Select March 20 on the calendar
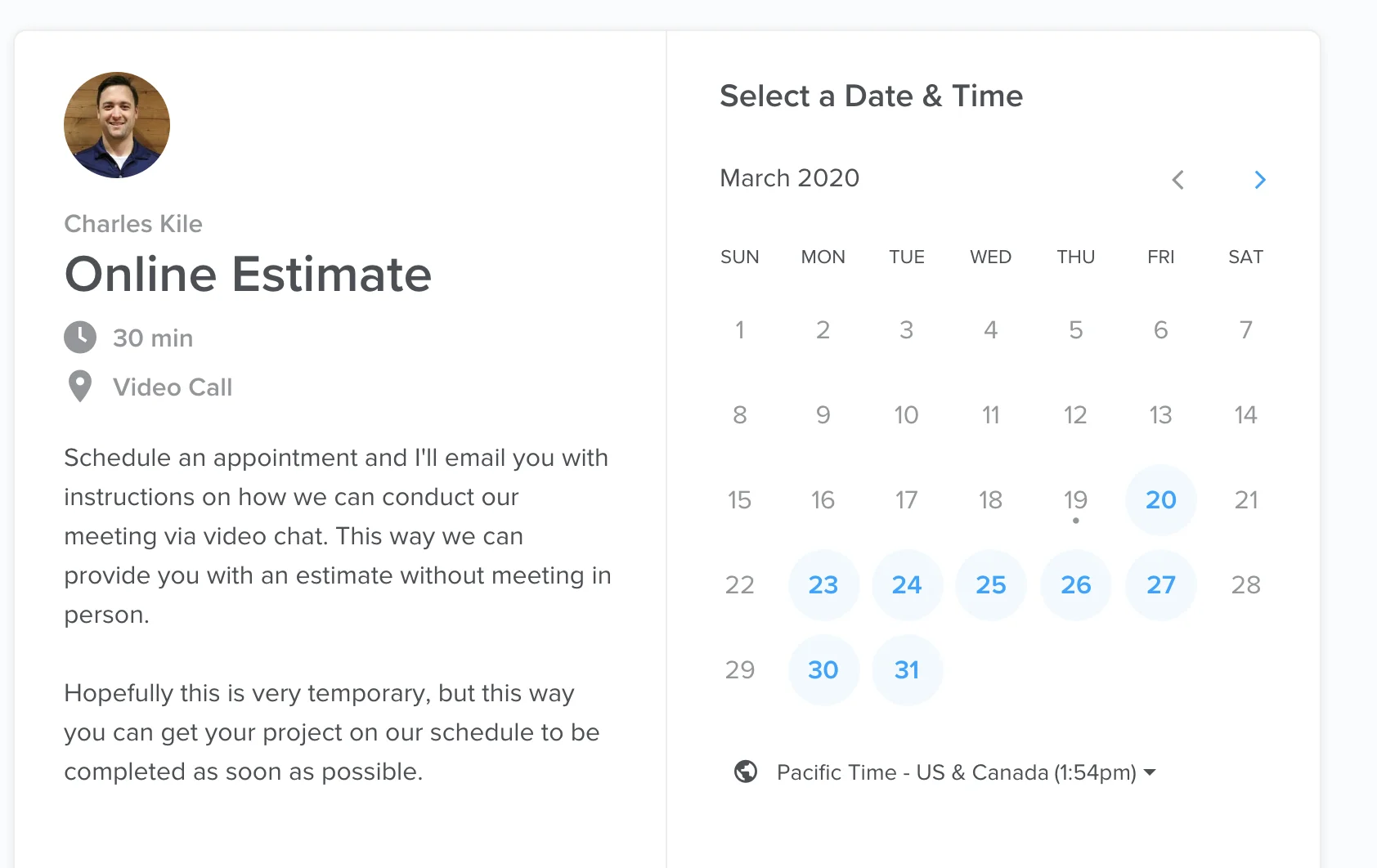This screenshot has height=868, width=1377. tap(1160, 499)
